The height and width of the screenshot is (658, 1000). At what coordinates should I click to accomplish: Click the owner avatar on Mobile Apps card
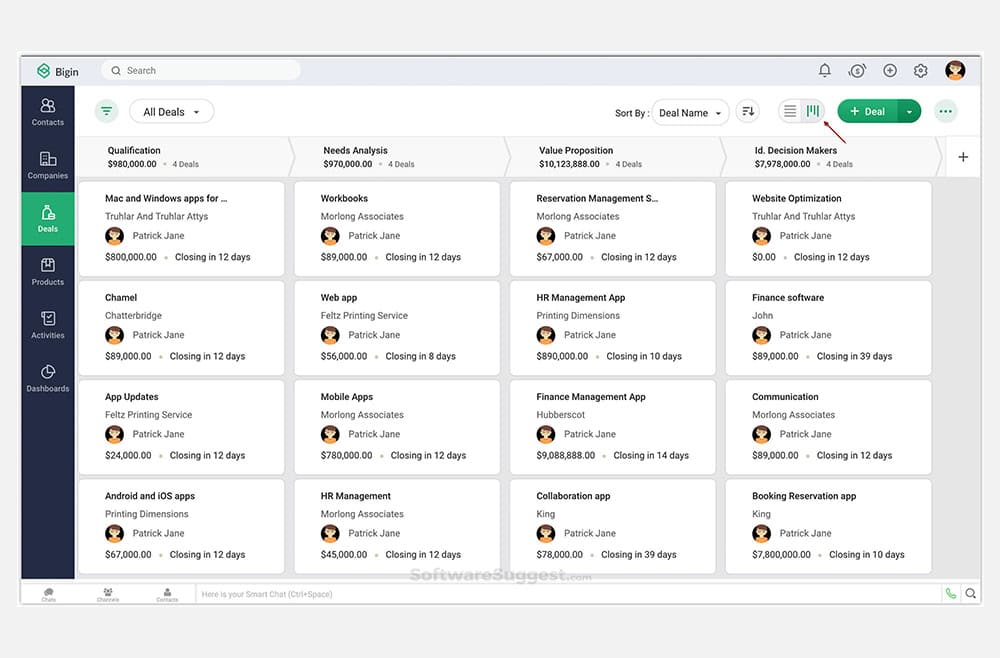click(330, 434)
